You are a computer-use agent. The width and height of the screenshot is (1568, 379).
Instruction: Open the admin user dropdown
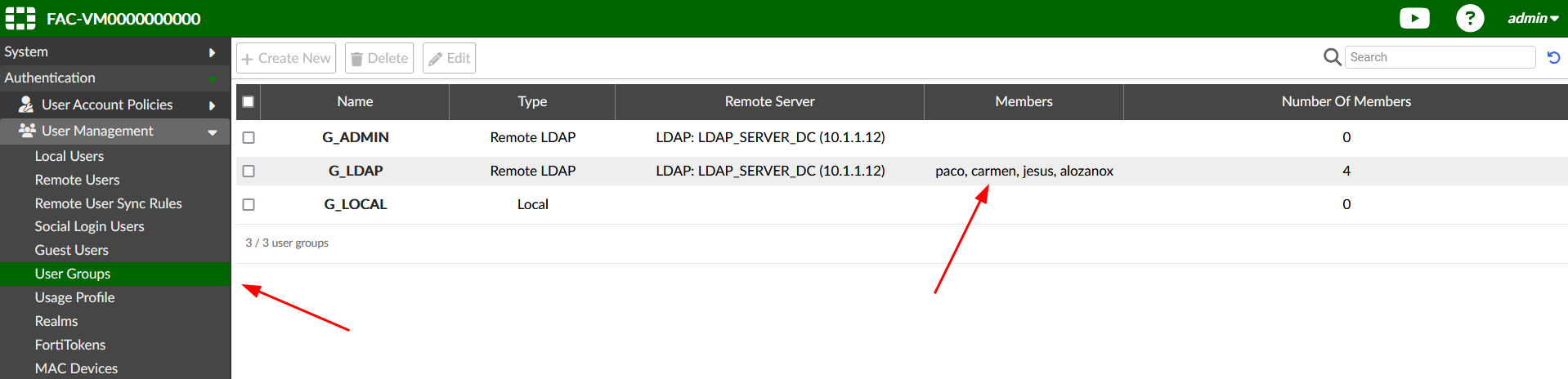[1532, 18]
